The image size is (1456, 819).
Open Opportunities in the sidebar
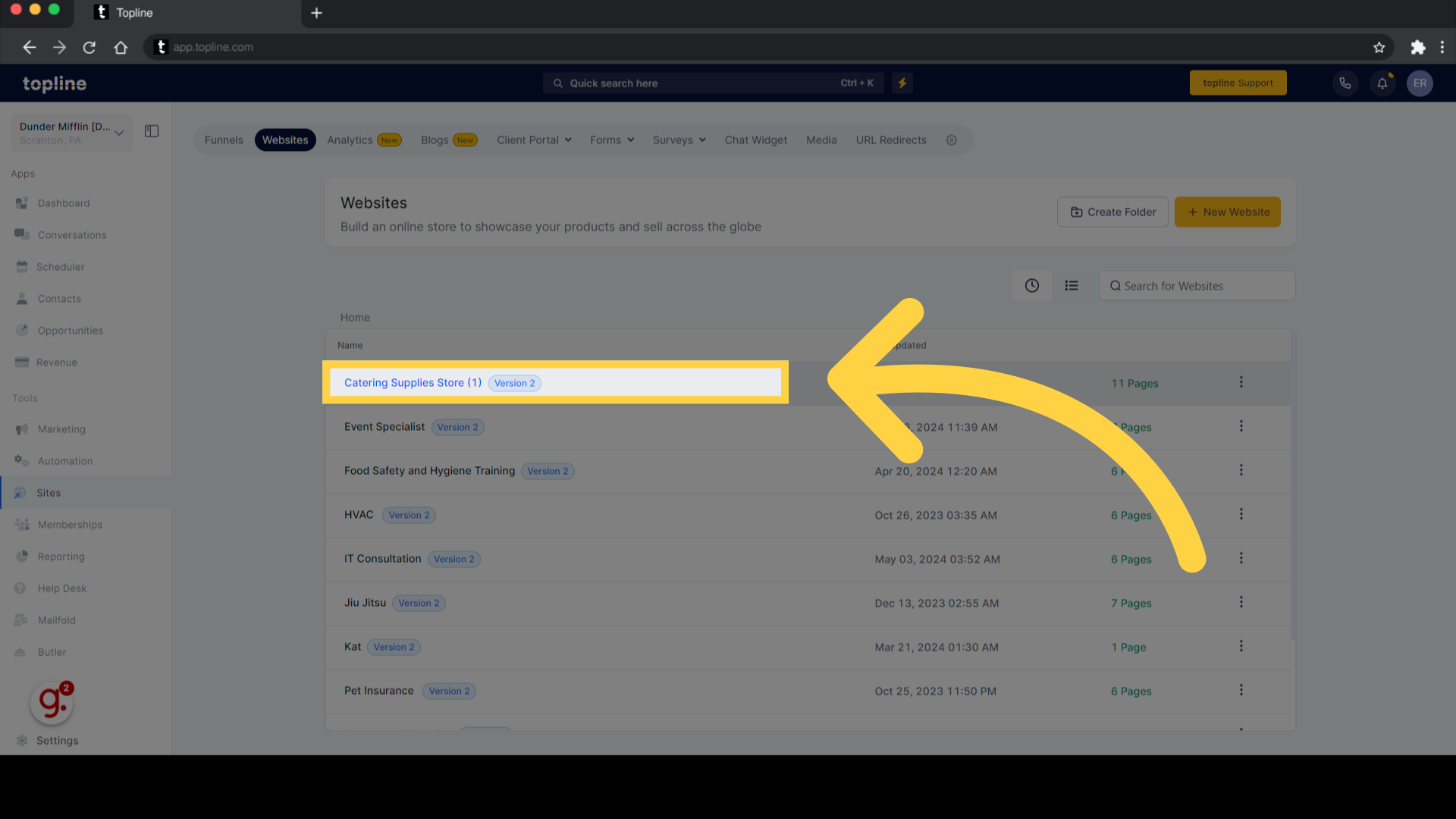pos(70,331)
